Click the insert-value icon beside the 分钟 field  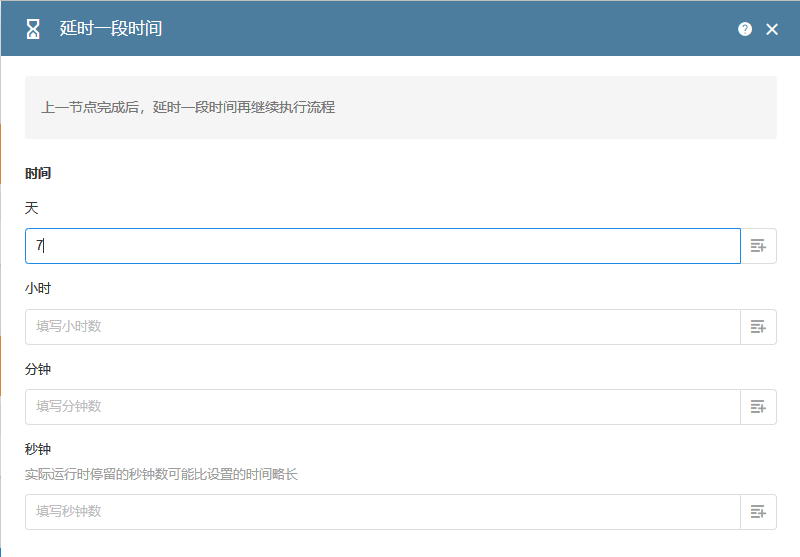point(758,407)
